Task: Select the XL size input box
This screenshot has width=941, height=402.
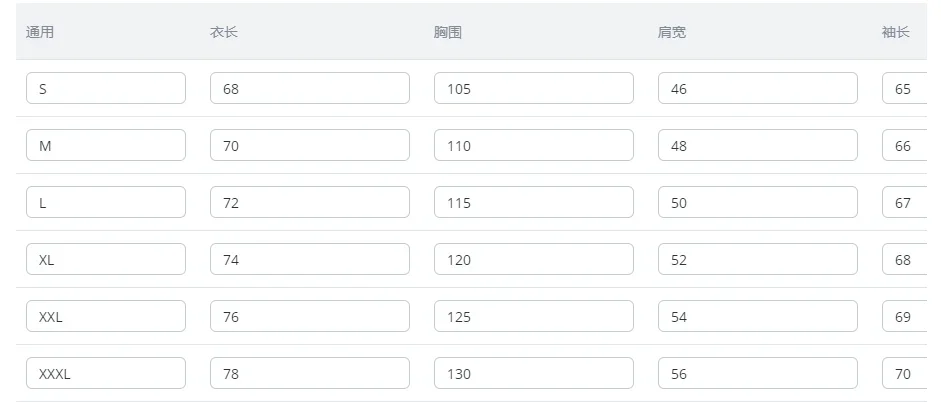Action: [106, 259]
